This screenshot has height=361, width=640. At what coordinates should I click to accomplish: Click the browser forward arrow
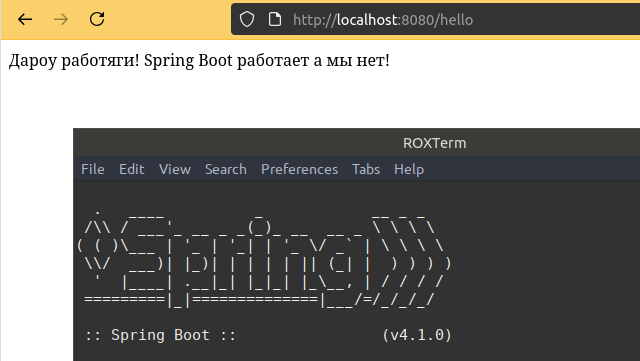[61, 19]
